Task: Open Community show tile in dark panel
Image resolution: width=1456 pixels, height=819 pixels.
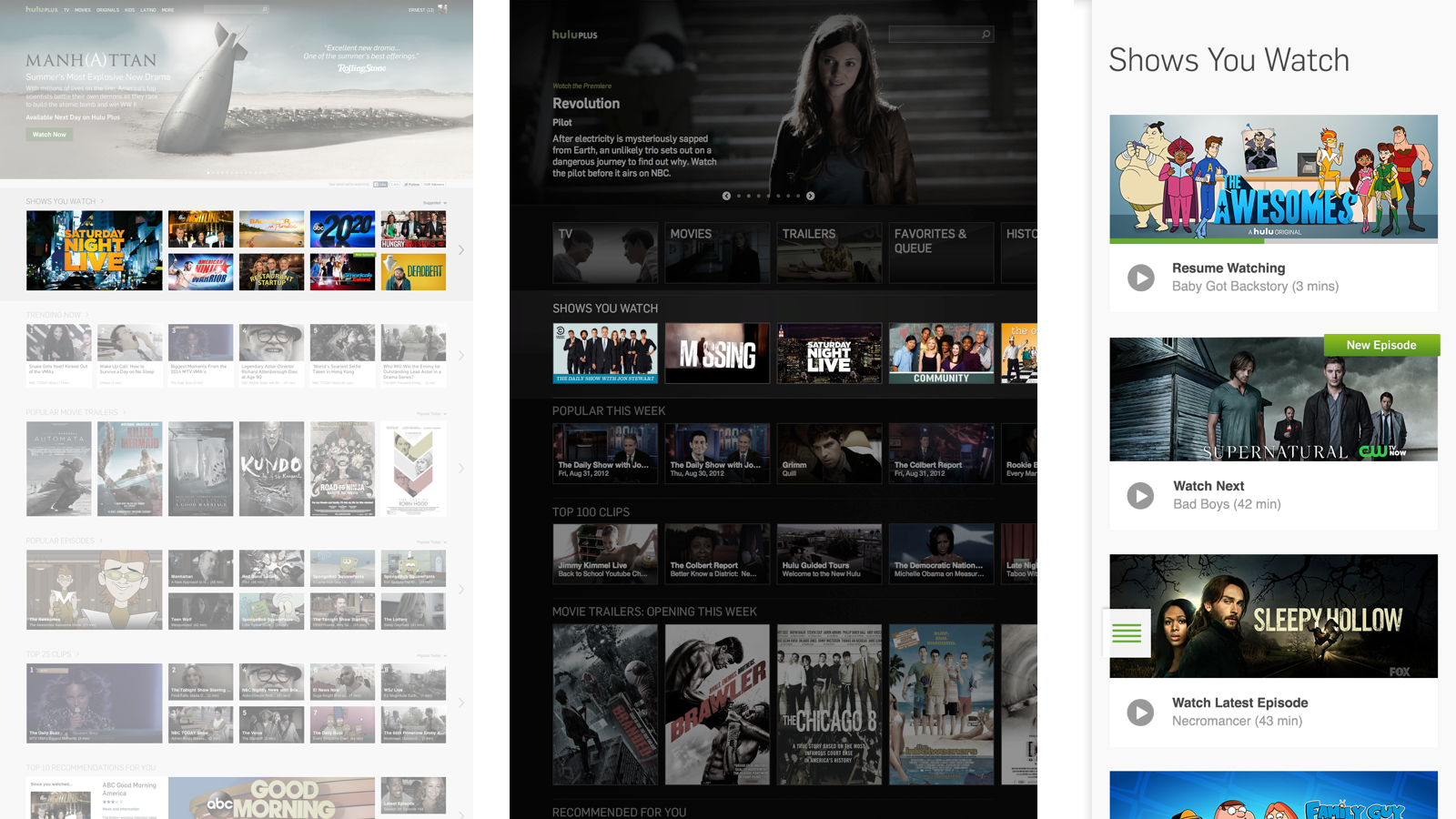Action: click(941, 353)
